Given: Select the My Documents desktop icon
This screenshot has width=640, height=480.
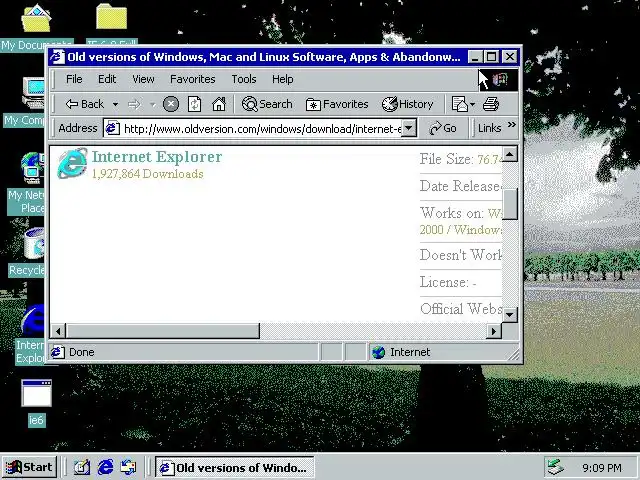Looking at the screenshot, I should [36, 28].
